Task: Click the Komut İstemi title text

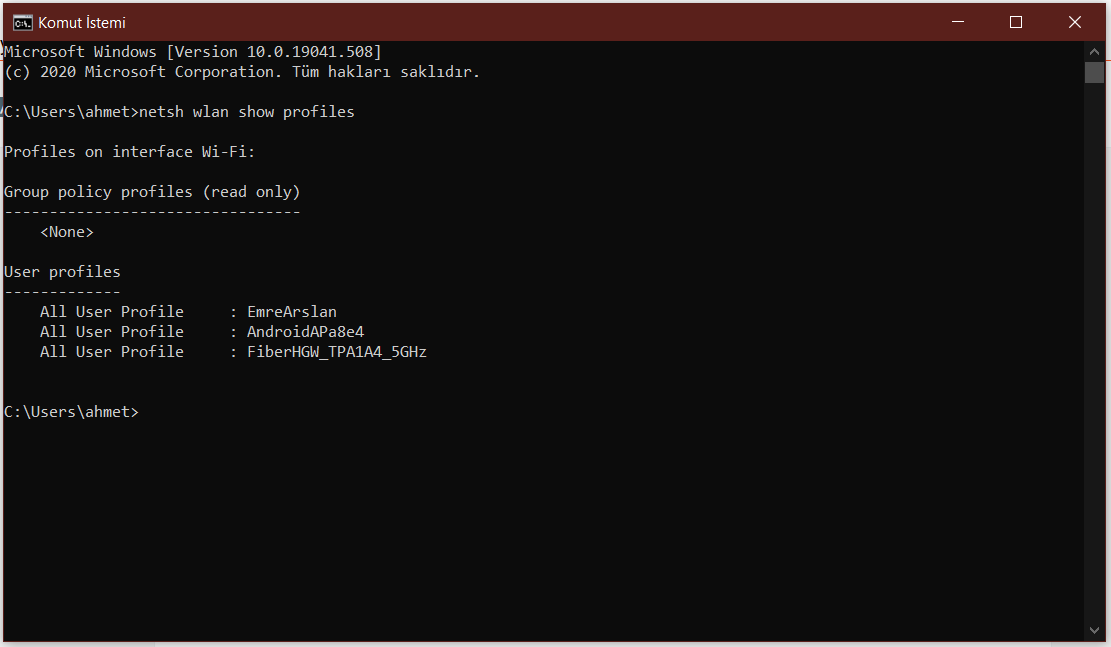Action: pos(82,22)
